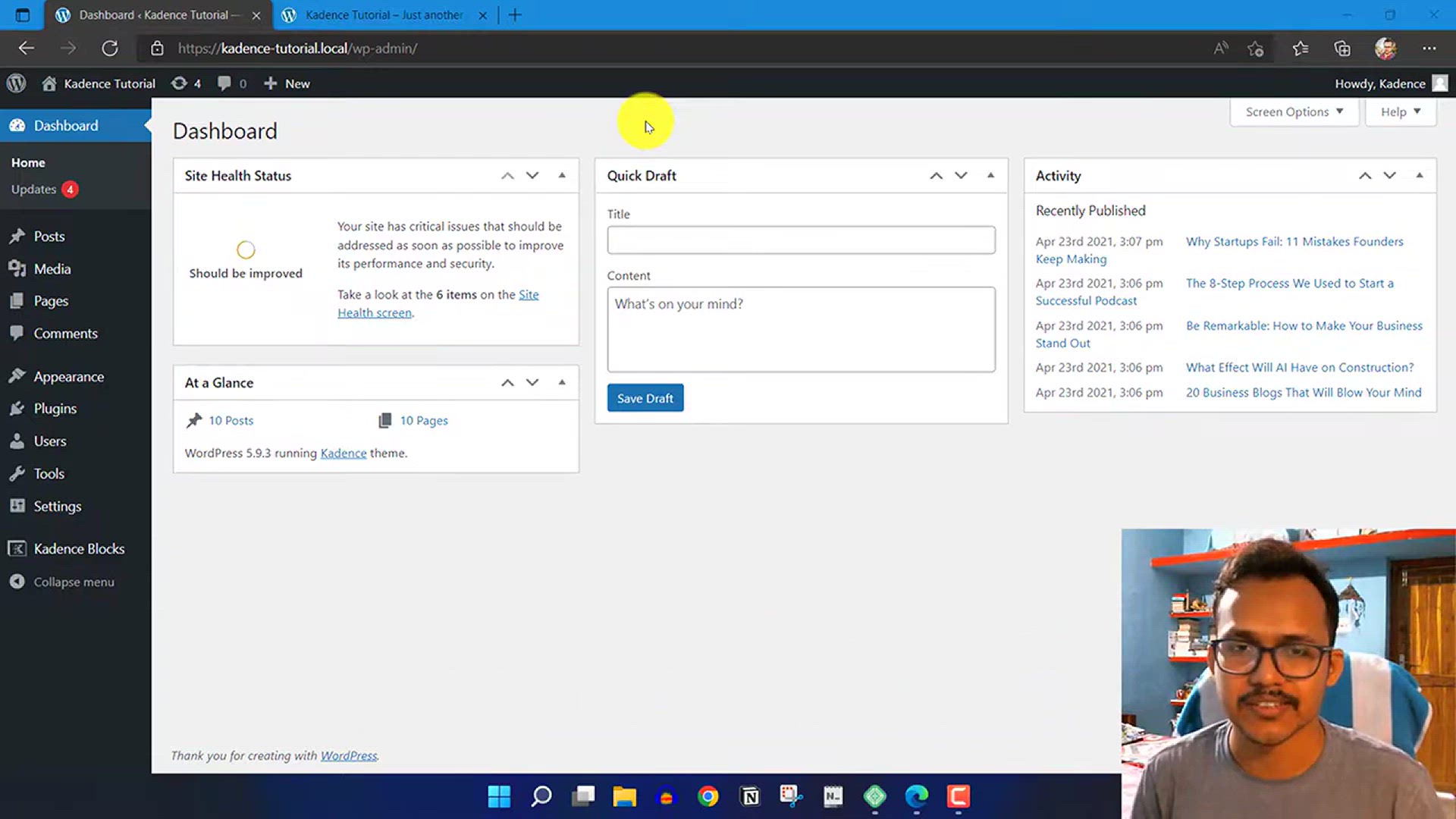Move Quick Draft panel down
Screen dimensions: 1456x819
(961, 176)
